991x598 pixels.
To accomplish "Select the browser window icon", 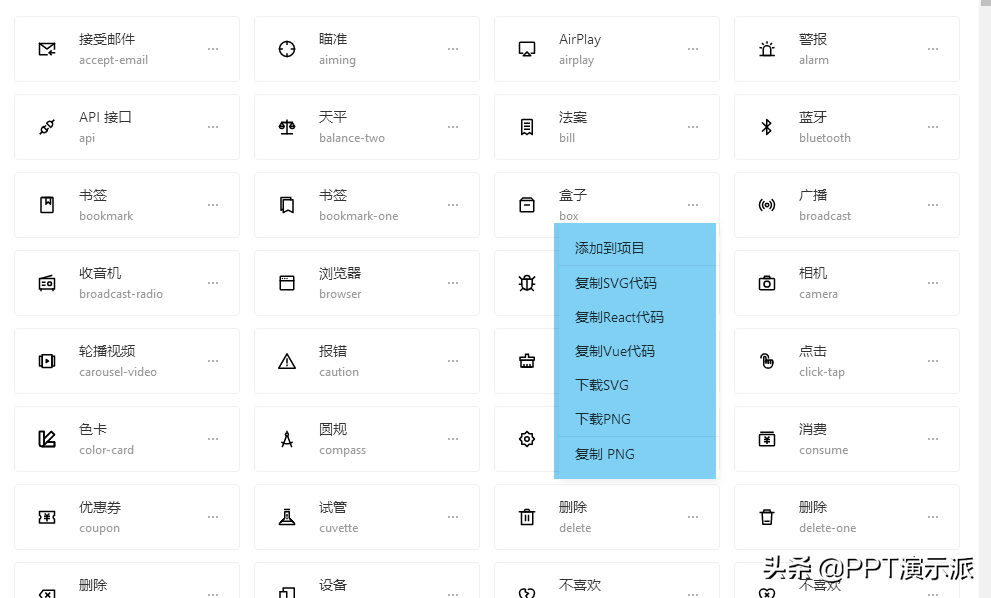I will coord(287,283).
